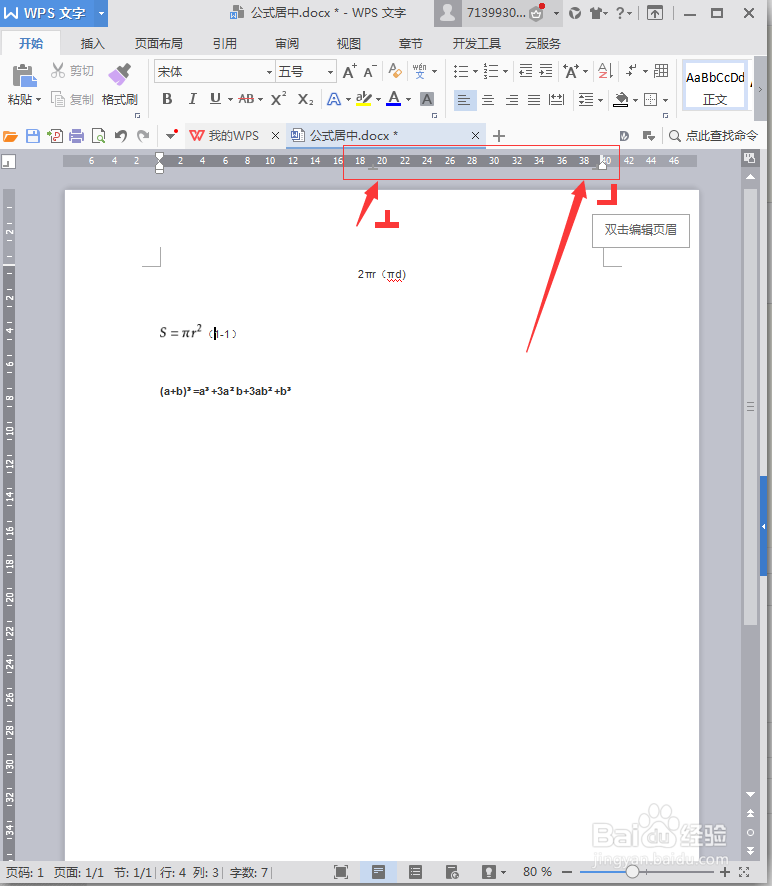This screenshot has width=772, height=886.
Task: Click 点此查找命令 search command box
Action: click(713, 136)
